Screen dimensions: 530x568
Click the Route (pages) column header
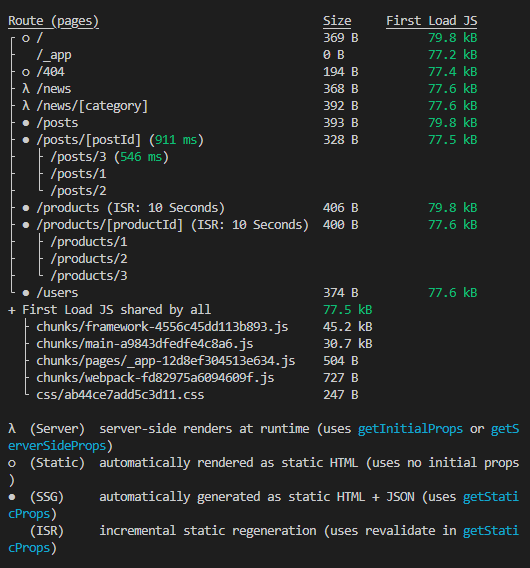53,21
